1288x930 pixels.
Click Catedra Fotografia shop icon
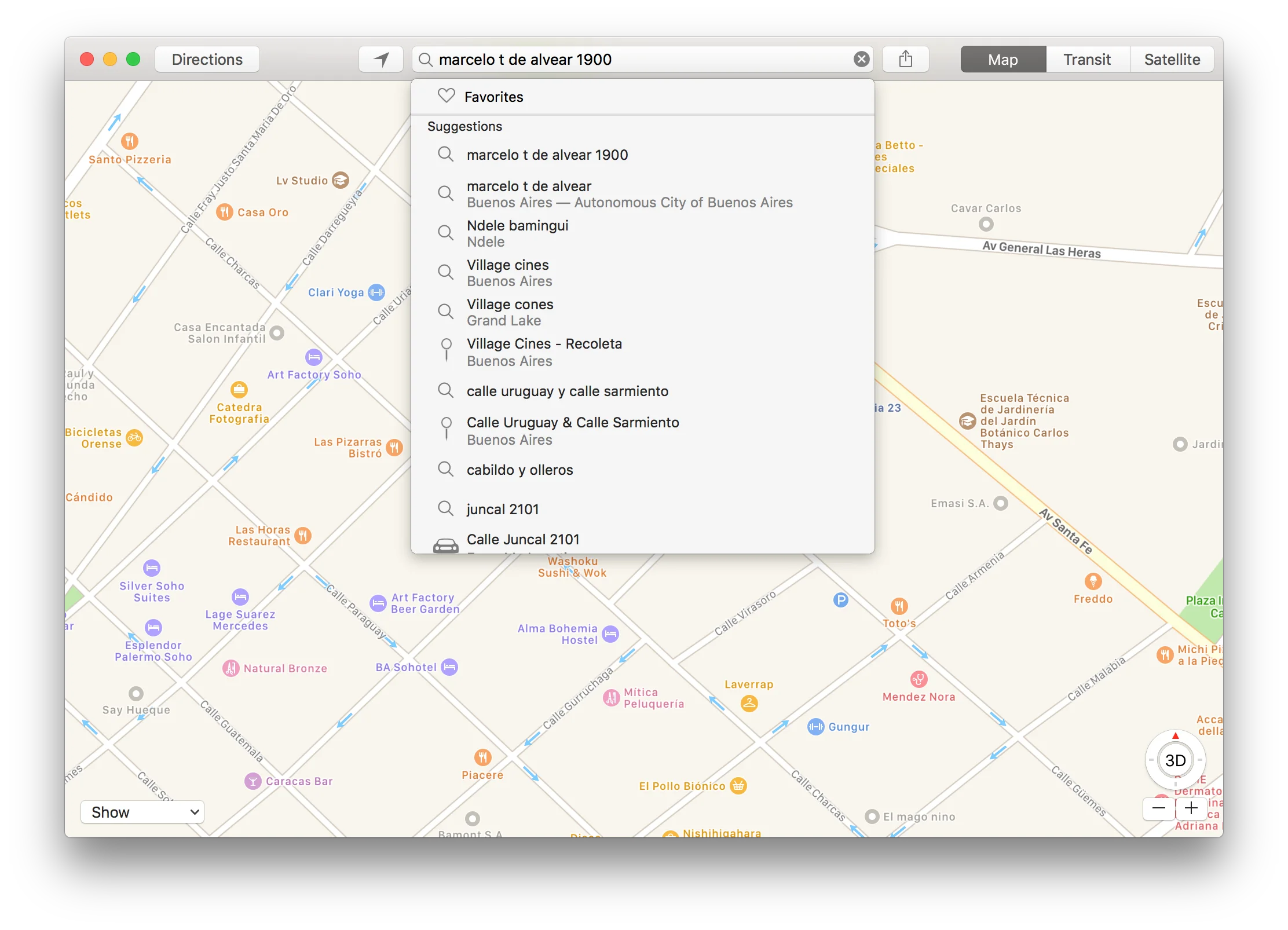(239, 390)
